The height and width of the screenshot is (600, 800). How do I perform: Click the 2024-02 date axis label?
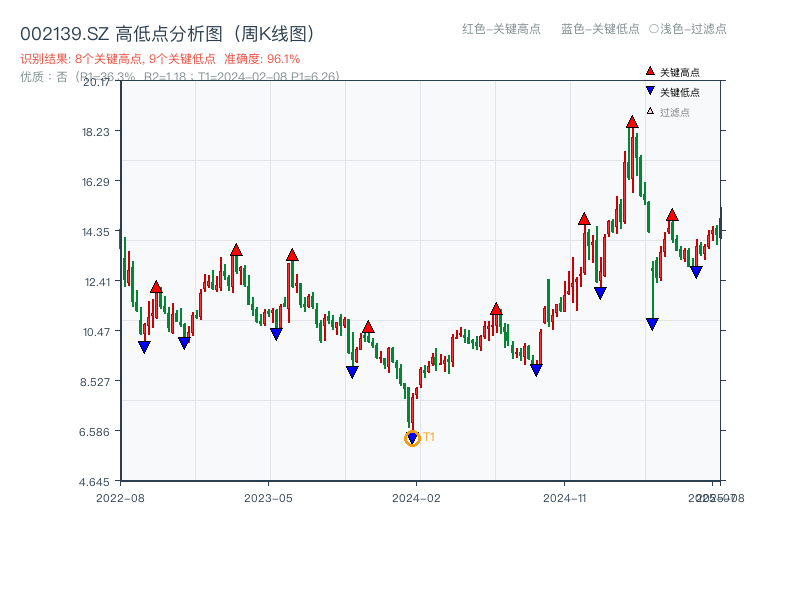416,498
